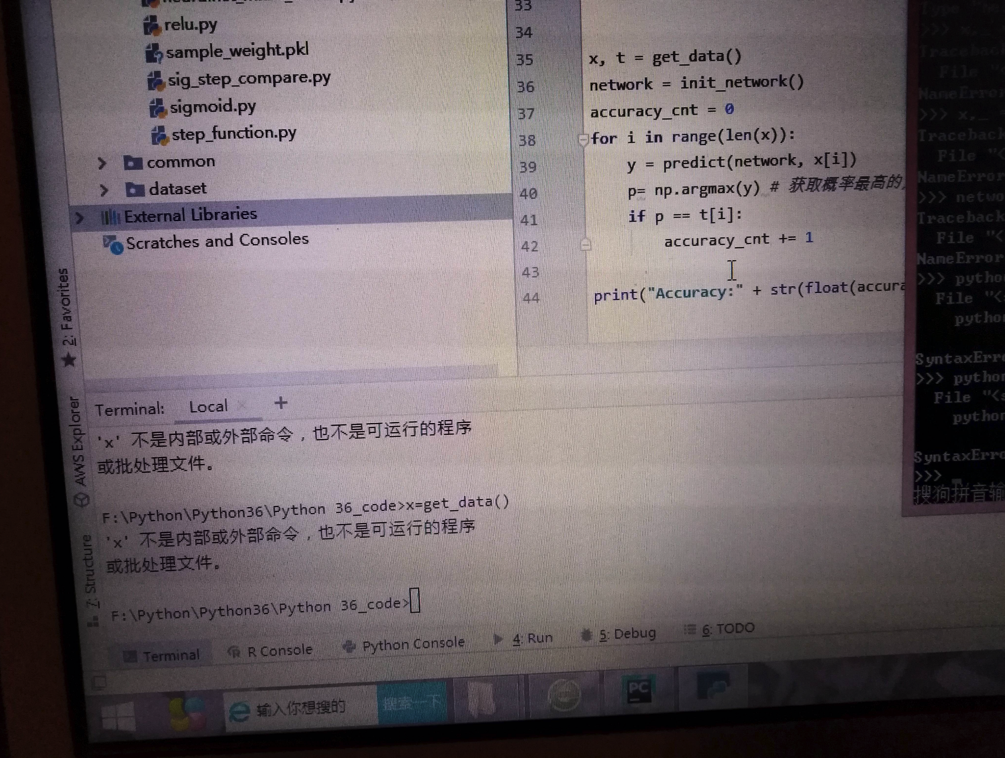Expand the common folder arrow
Image resolution: width=1005 pixels, height=758 pixels.
tap(102, 163)
